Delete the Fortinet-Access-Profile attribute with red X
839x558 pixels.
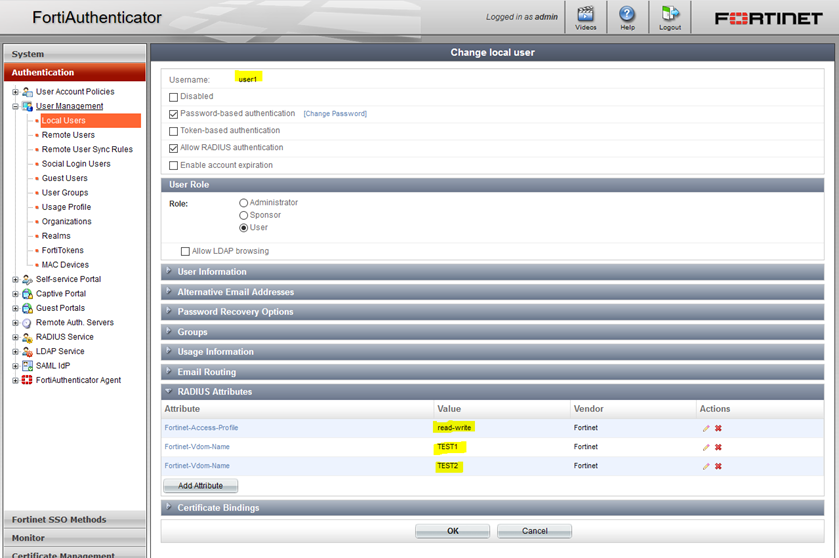click(718, 428)
